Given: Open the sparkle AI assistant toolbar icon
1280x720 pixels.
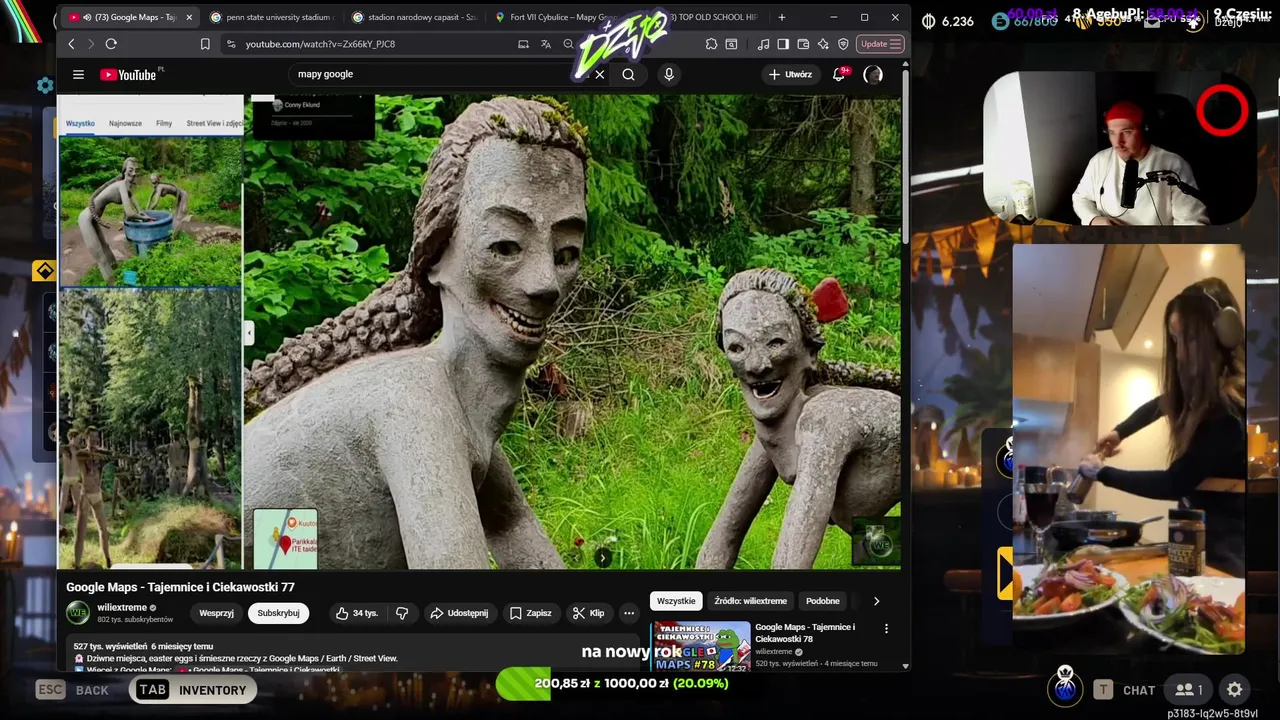Looking at the screenshot, I should pos(823,44).
